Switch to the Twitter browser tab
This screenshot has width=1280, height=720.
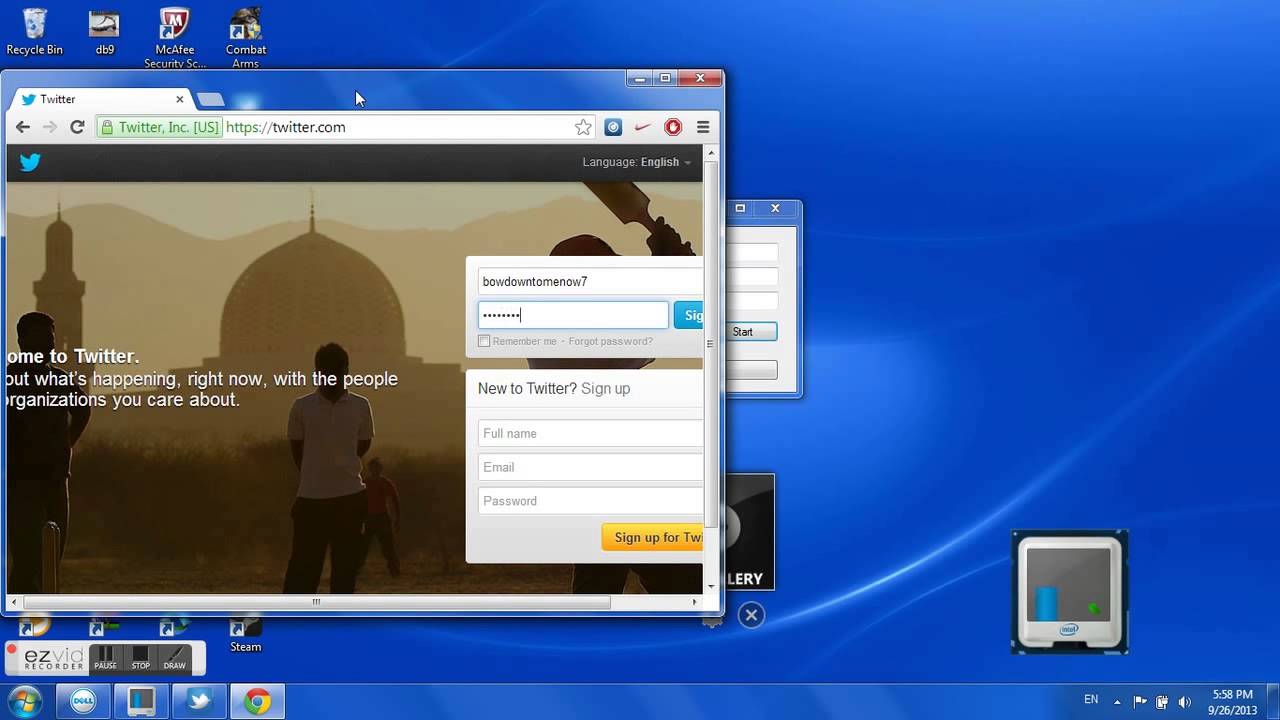[98, 99]
